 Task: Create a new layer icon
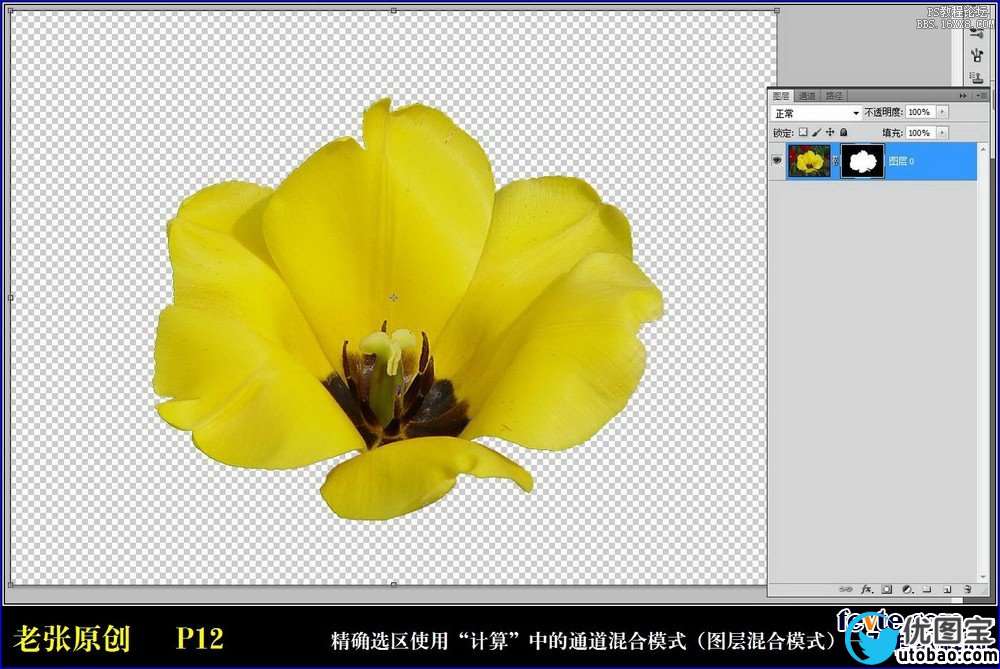947,590
